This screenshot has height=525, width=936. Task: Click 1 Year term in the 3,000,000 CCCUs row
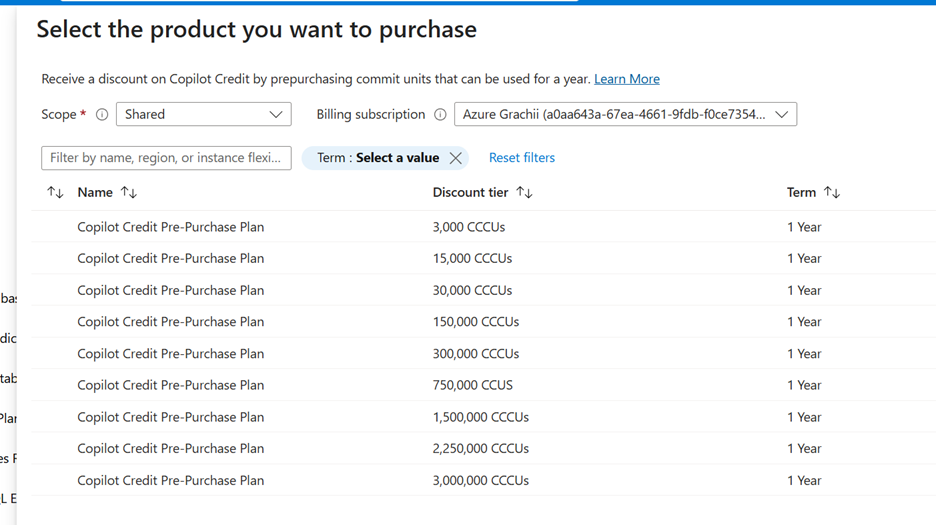804,480
